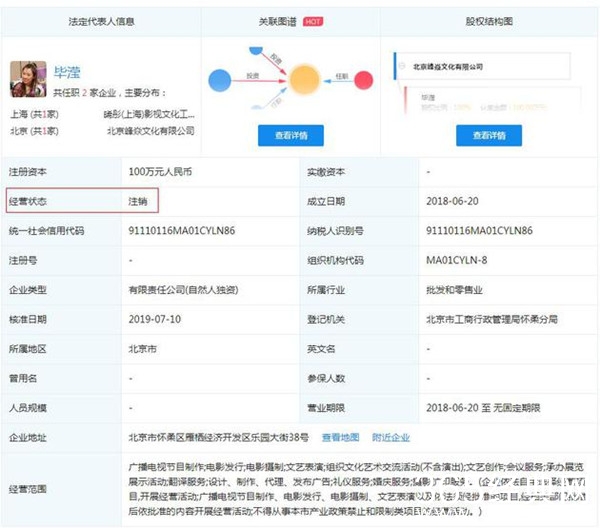Open the 股权结构图 tab header
600x528 pixels.
click(489, 21)
